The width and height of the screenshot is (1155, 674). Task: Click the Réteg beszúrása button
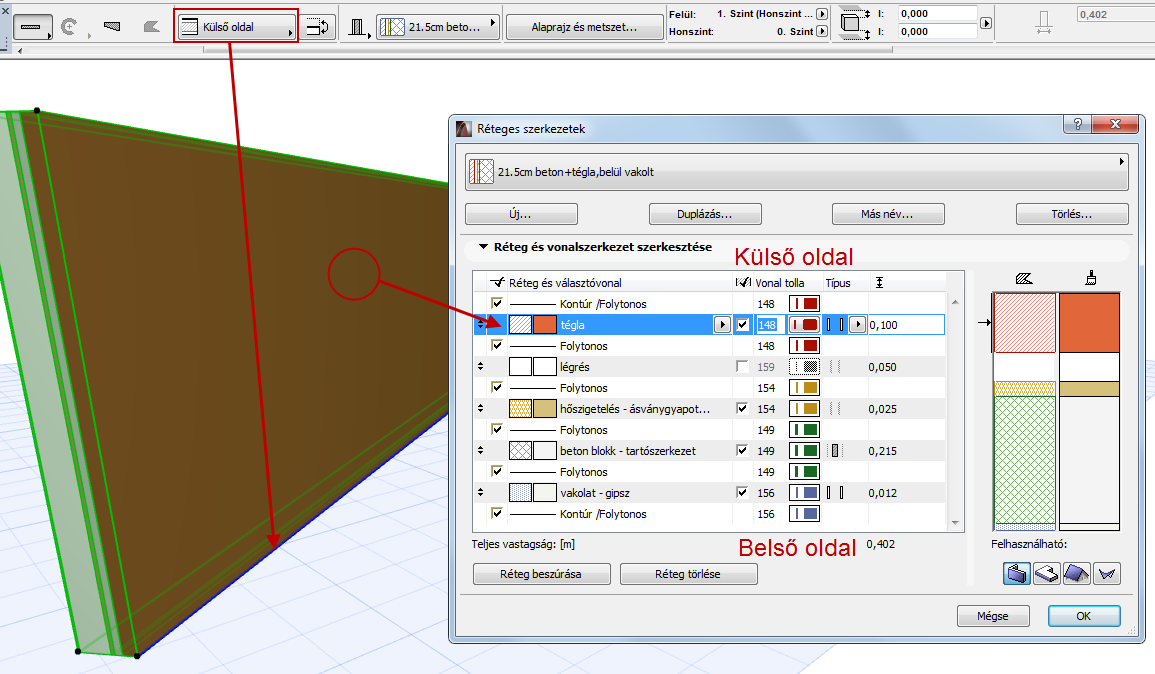pos(541,574)
